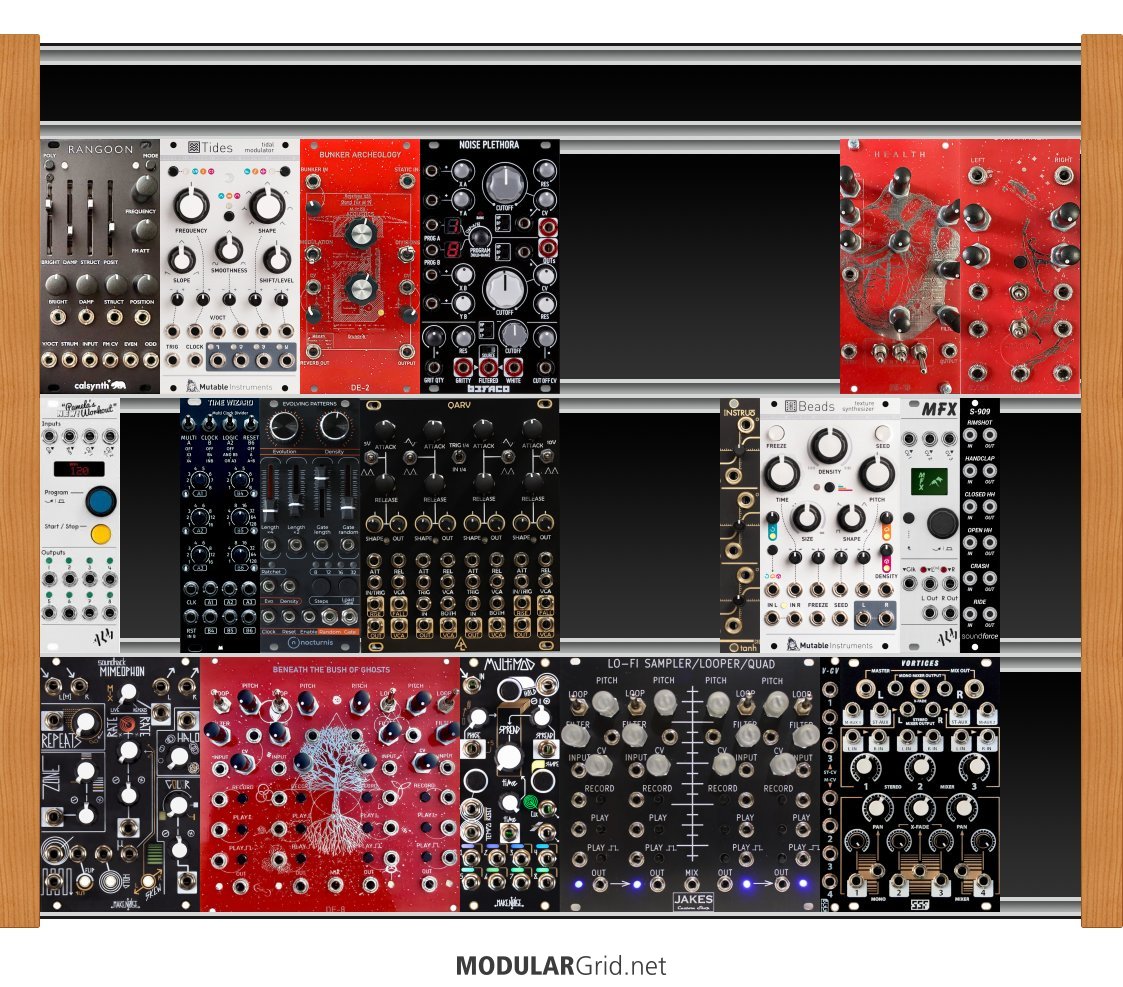Click the Rangoon ODD output jack
Viewport: 1123px width, 987px height.
pyautogui.click(x=150, y=360)
